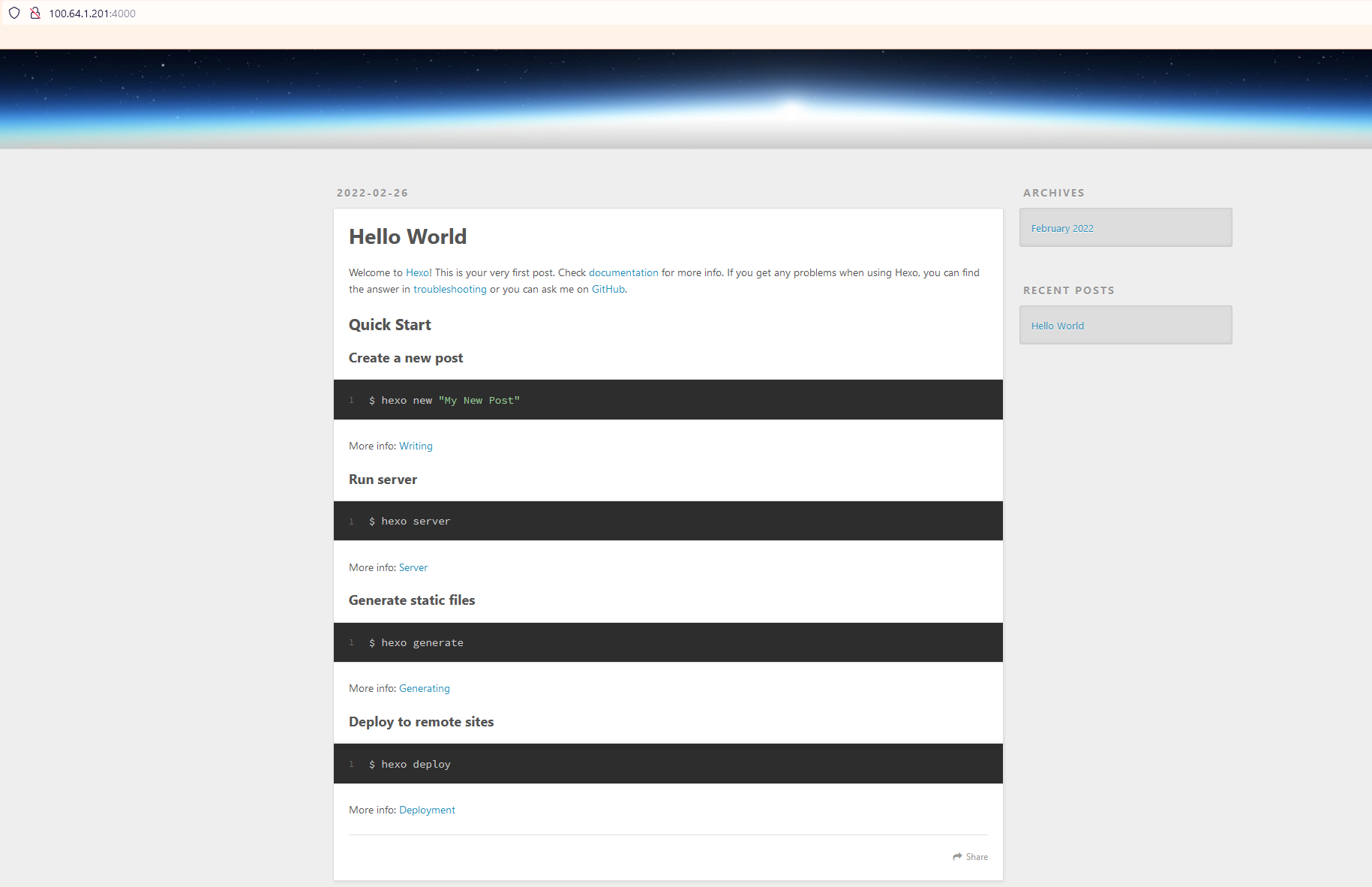Open the troubleshooting link
Viewport: 1372px width, 887px height.
coord(450,289)
